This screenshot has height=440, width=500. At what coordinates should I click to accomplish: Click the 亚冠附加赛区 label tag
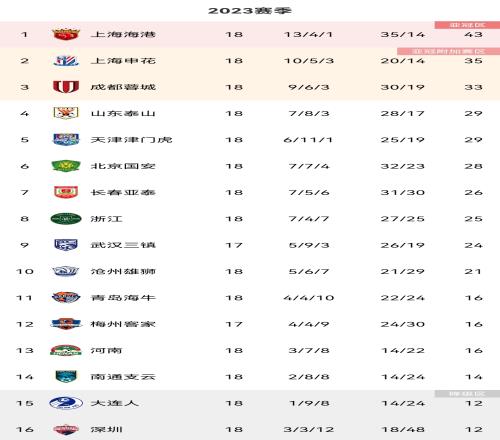pyautogui.click(x=449, y=51)
